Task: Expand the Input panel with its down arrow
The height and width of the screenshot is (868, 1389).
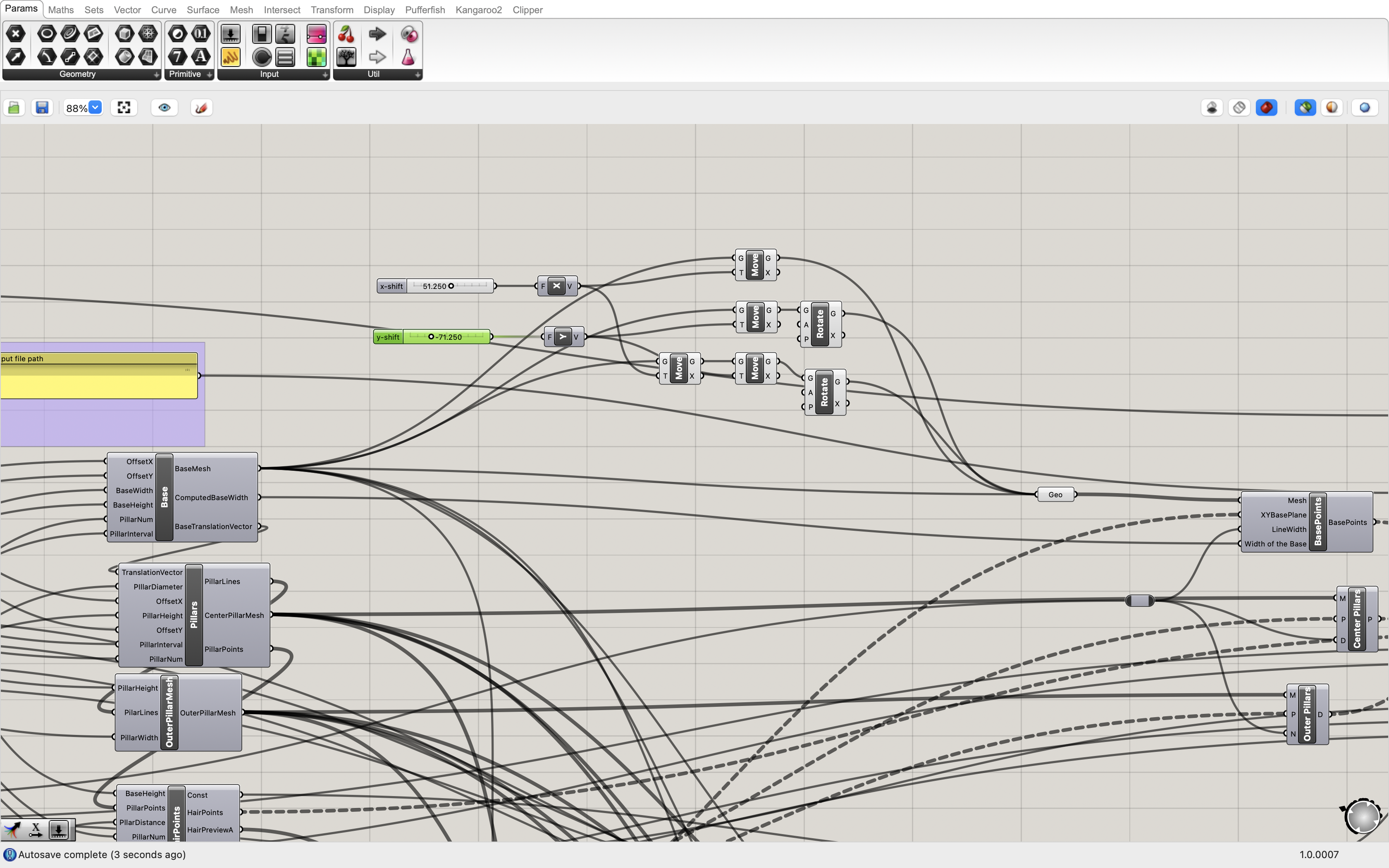Action: (325, 75)
